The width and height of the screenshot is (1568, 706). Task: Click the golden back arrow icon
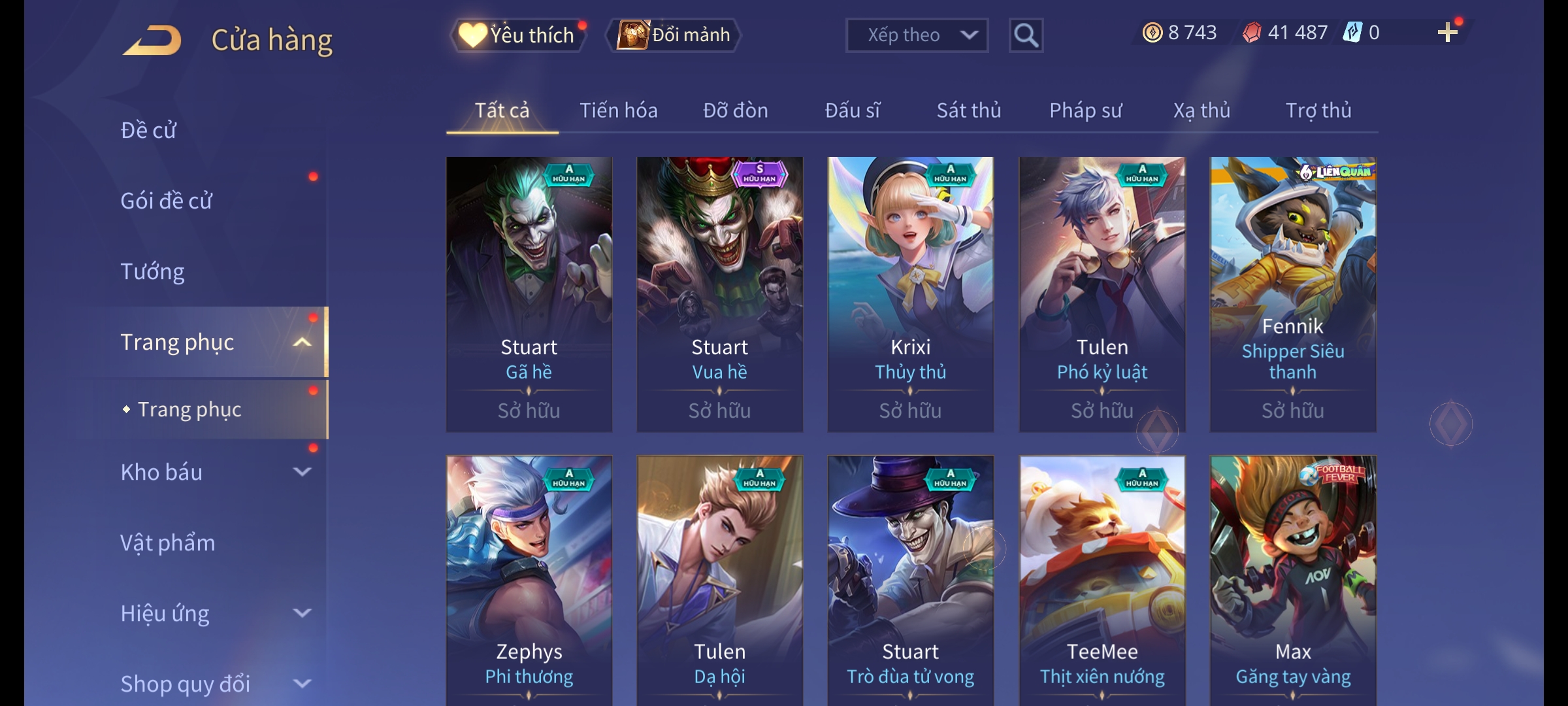(x=152, y=41)
